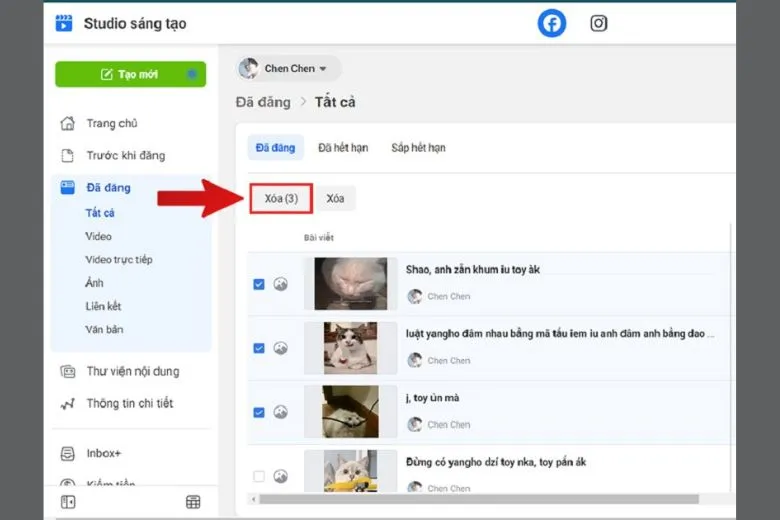The height and width of the screenshot is (520, 780).
Task: Click Đã đăng breadcrumb link
Action: coord(263,102)
